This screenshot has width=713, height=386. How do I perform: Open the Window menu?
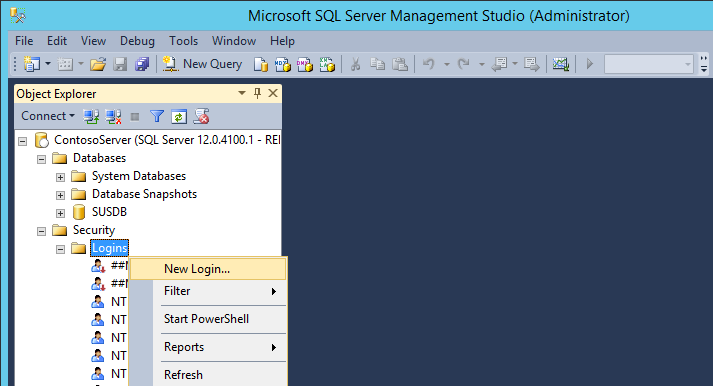[x=234, y=41]
